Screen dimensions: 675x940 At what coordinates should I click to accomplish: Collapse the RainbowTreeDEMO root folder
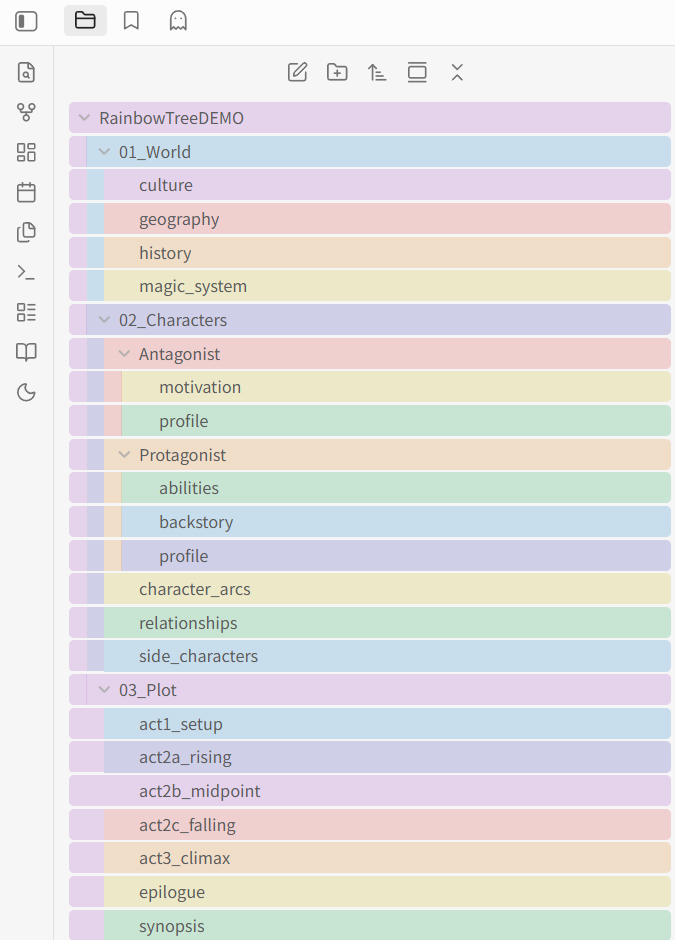pos(84,117)
